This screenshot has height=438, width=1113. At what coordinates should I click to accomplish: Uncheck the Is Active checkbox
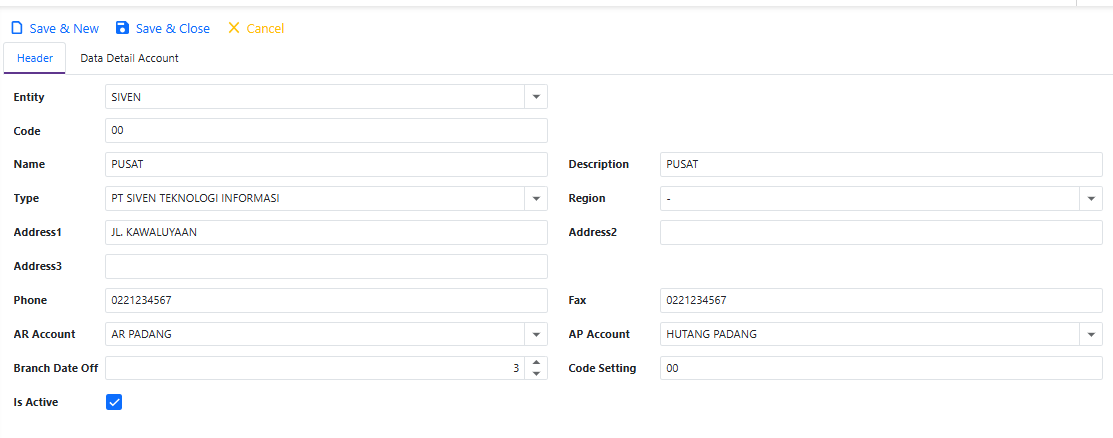click(x=114, y=403)
